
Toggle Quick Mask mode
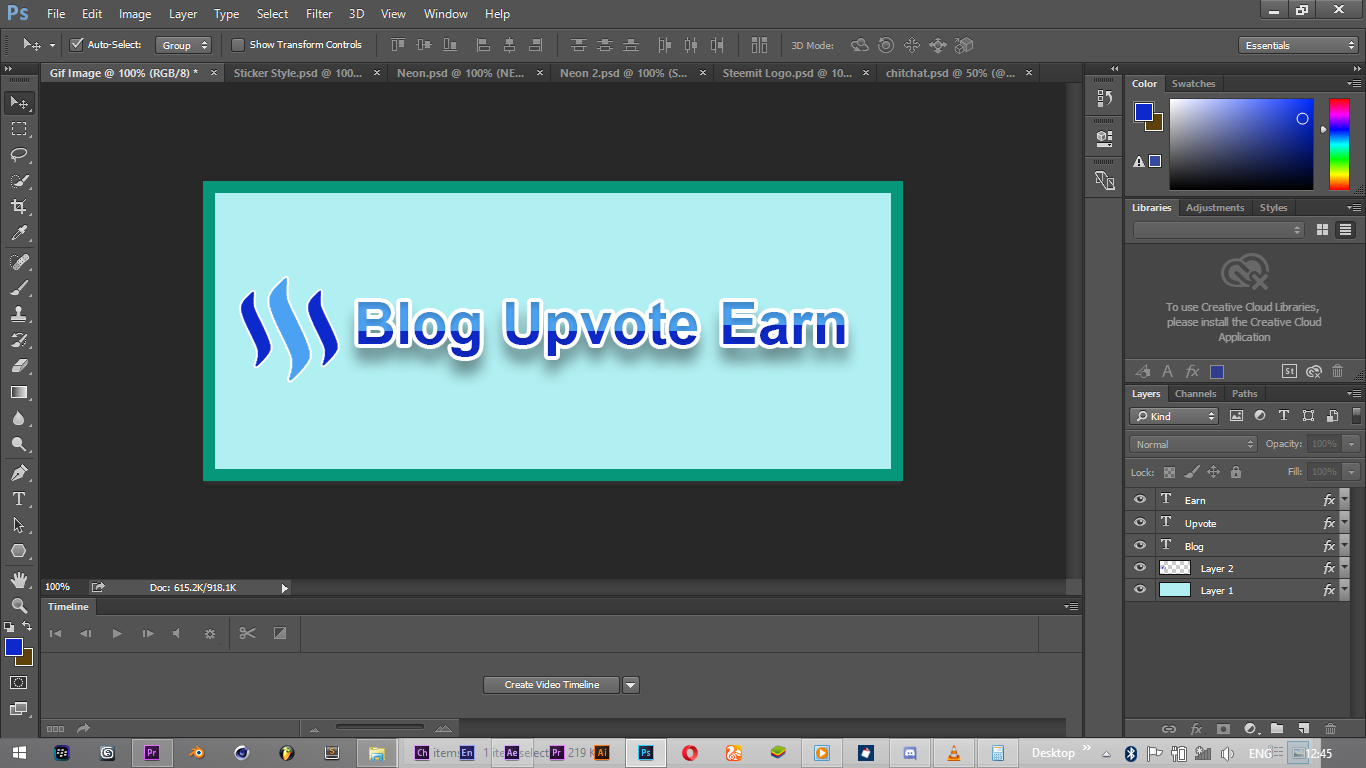(19, 683)
